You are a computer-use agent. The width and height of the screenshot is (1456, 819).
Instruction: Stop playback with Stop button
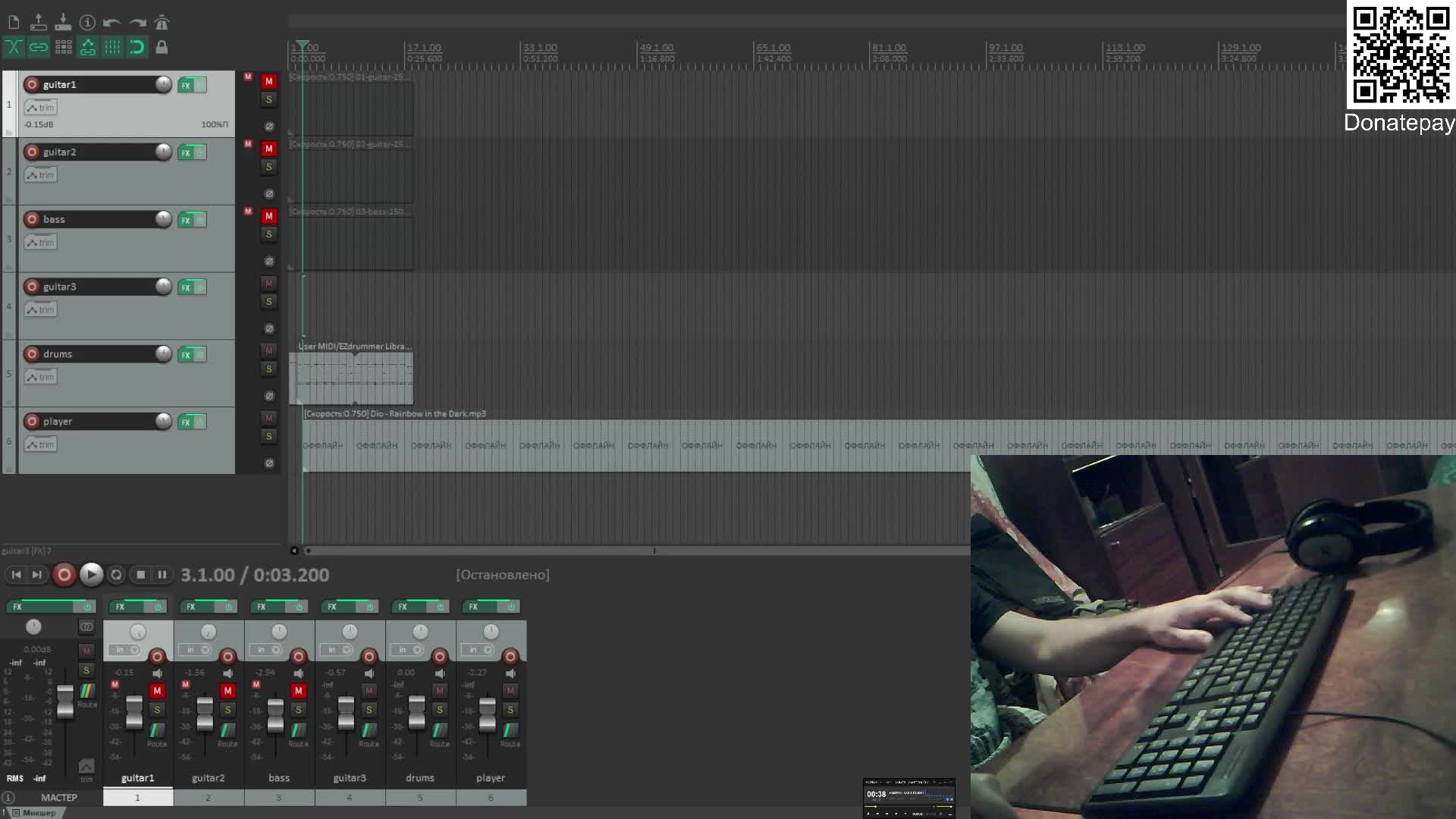pyautogui.click(x=140, y=575)
